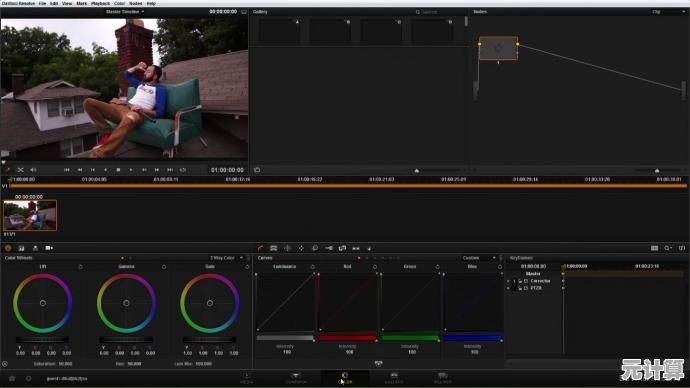Open the Tracker palette icon

301,248
